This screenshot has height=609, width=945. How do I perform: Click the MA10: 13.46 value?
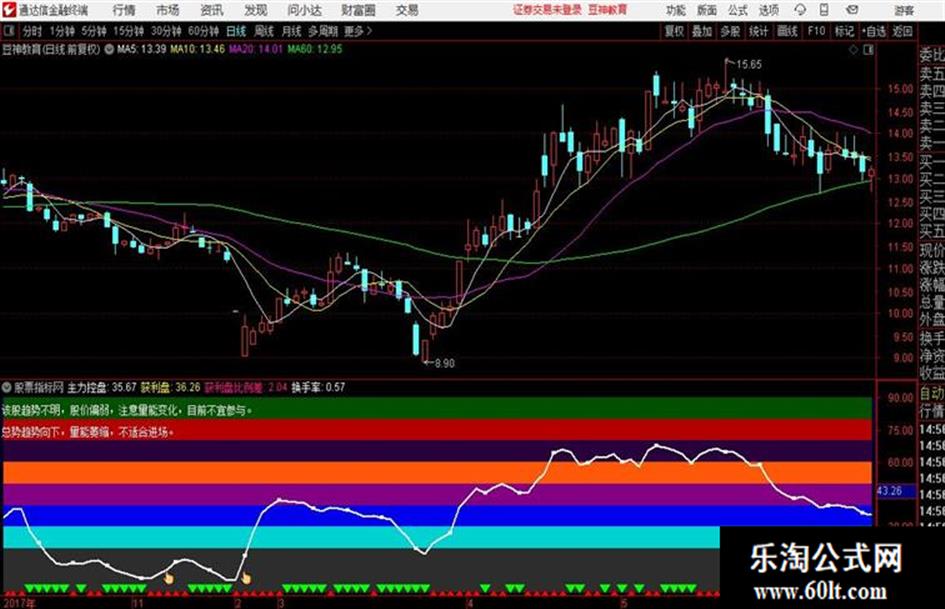198,49
